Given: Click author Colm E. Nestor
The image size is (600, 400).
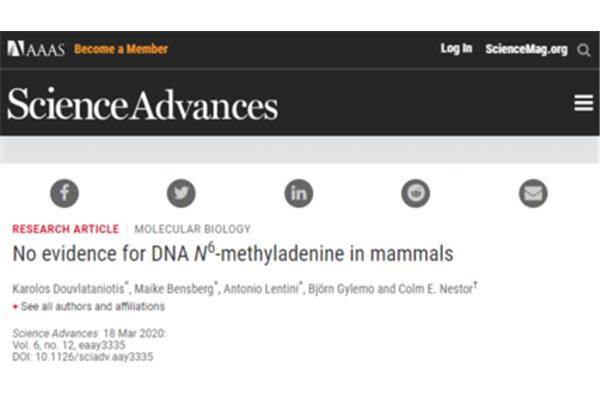Looking at the screenshot, I should click(435, 289).
